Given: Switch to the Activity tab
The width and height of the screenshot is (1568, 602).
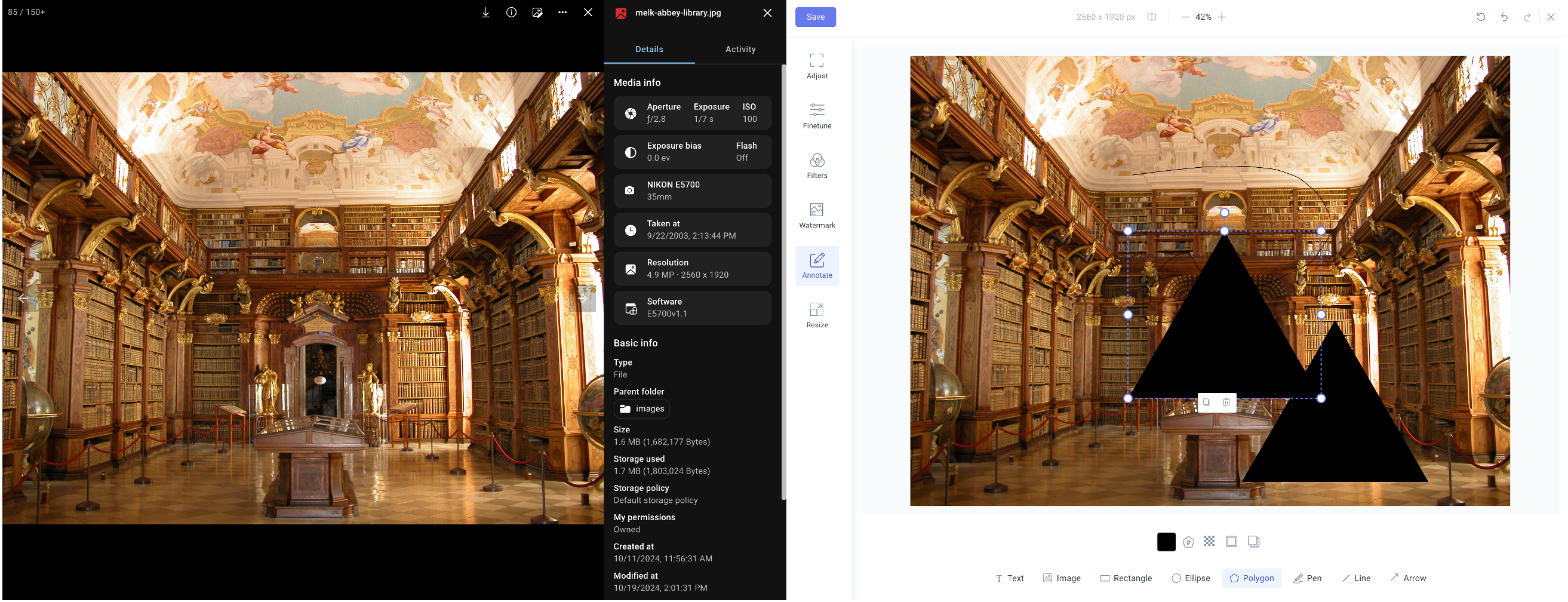Looking at the screenshot, I should point(740,49).
